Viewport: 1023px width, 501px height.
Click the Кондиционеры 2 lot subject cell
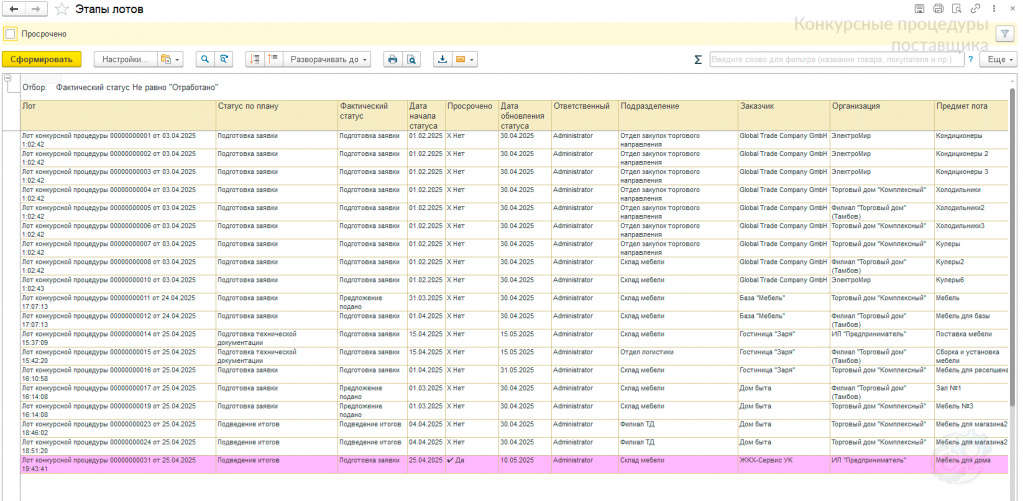[971, 158]
